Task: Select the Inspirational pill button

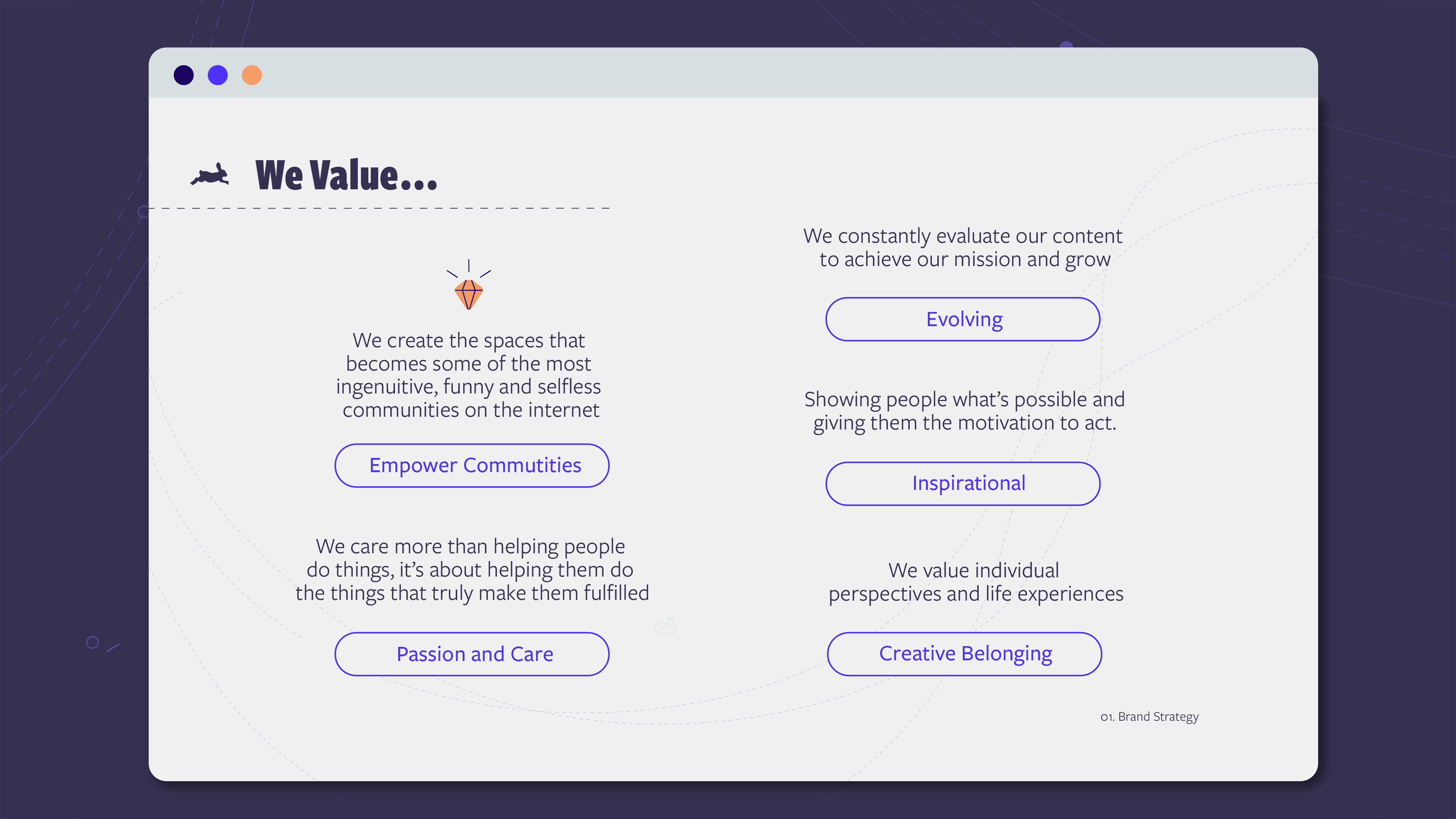Action: [962, 484]
